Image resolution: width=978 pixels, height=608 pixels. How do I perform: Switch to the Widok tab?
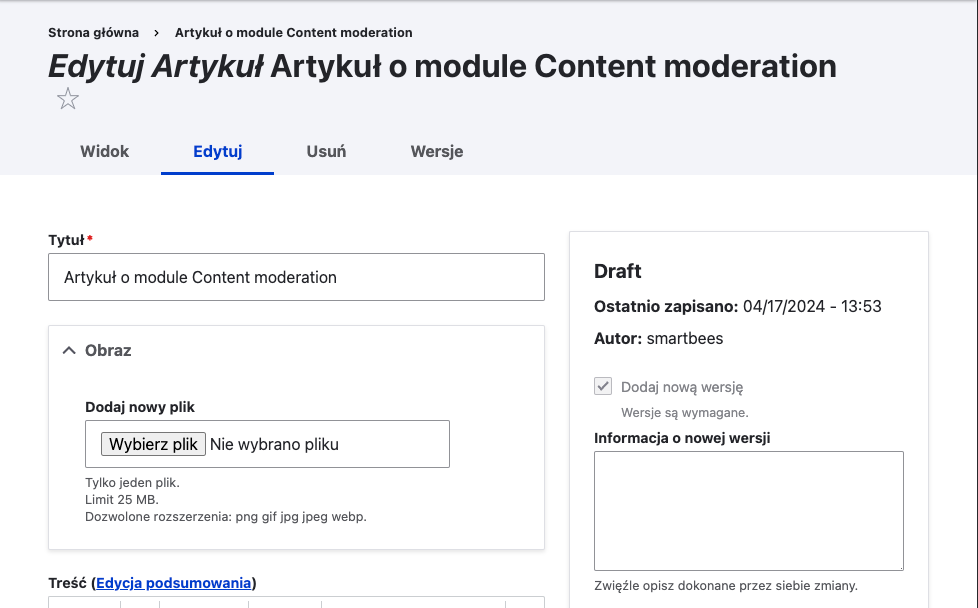click(x=104, y=152)
